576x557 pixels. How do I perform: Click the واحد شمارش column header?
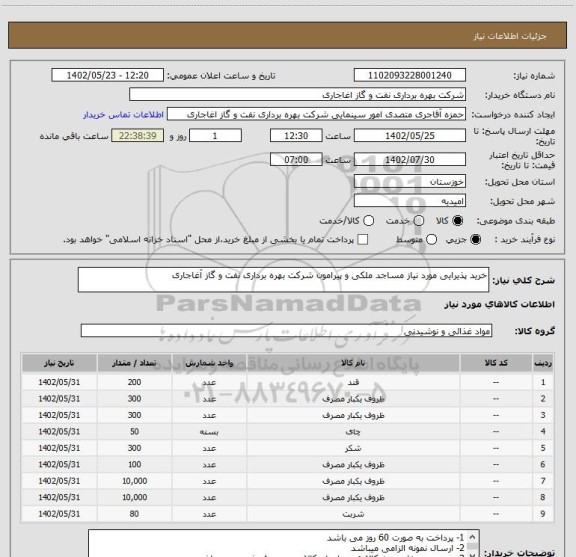209,363
